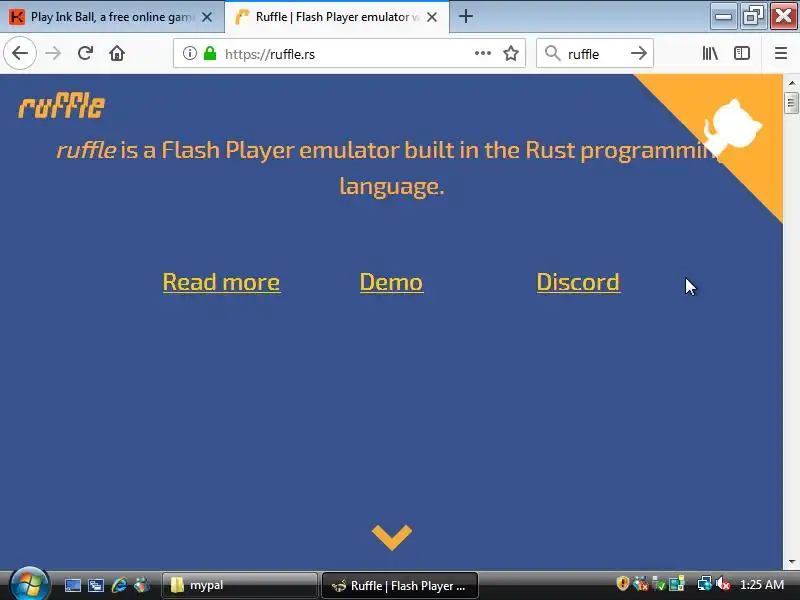The height and width of the screenshot is (600, 800).
Task: Open a new tab with plus button
Action: tap(465, 17)
